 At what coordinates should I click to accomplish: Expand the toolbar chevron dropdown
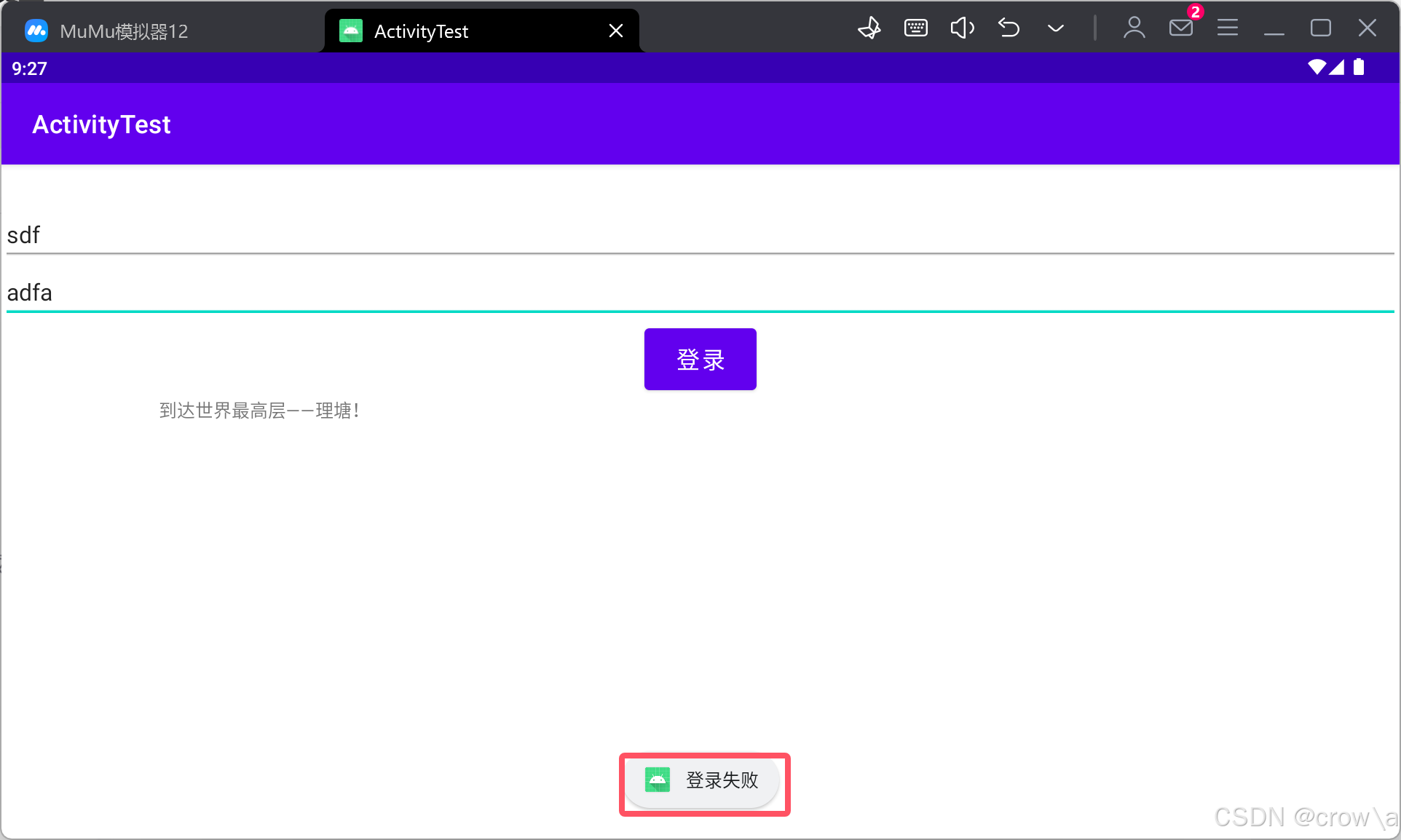tap(1055, 29)
